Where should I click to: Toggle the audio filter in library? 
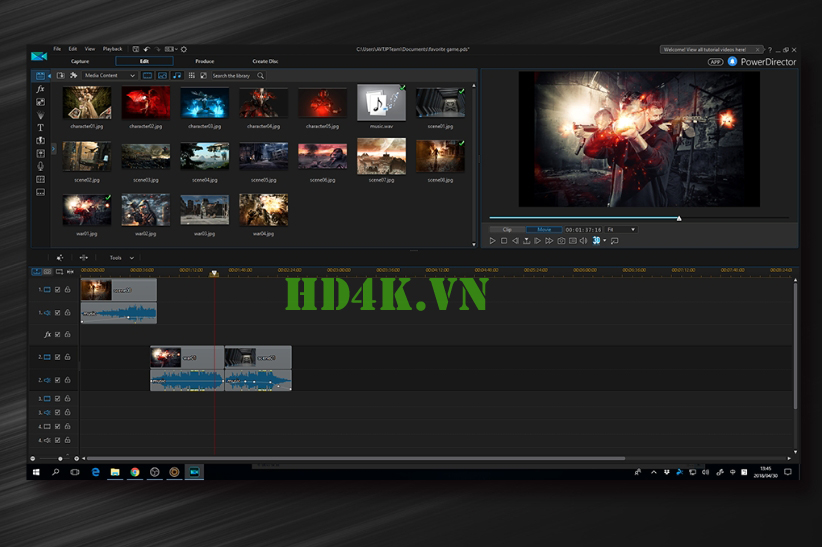[177, 76]
